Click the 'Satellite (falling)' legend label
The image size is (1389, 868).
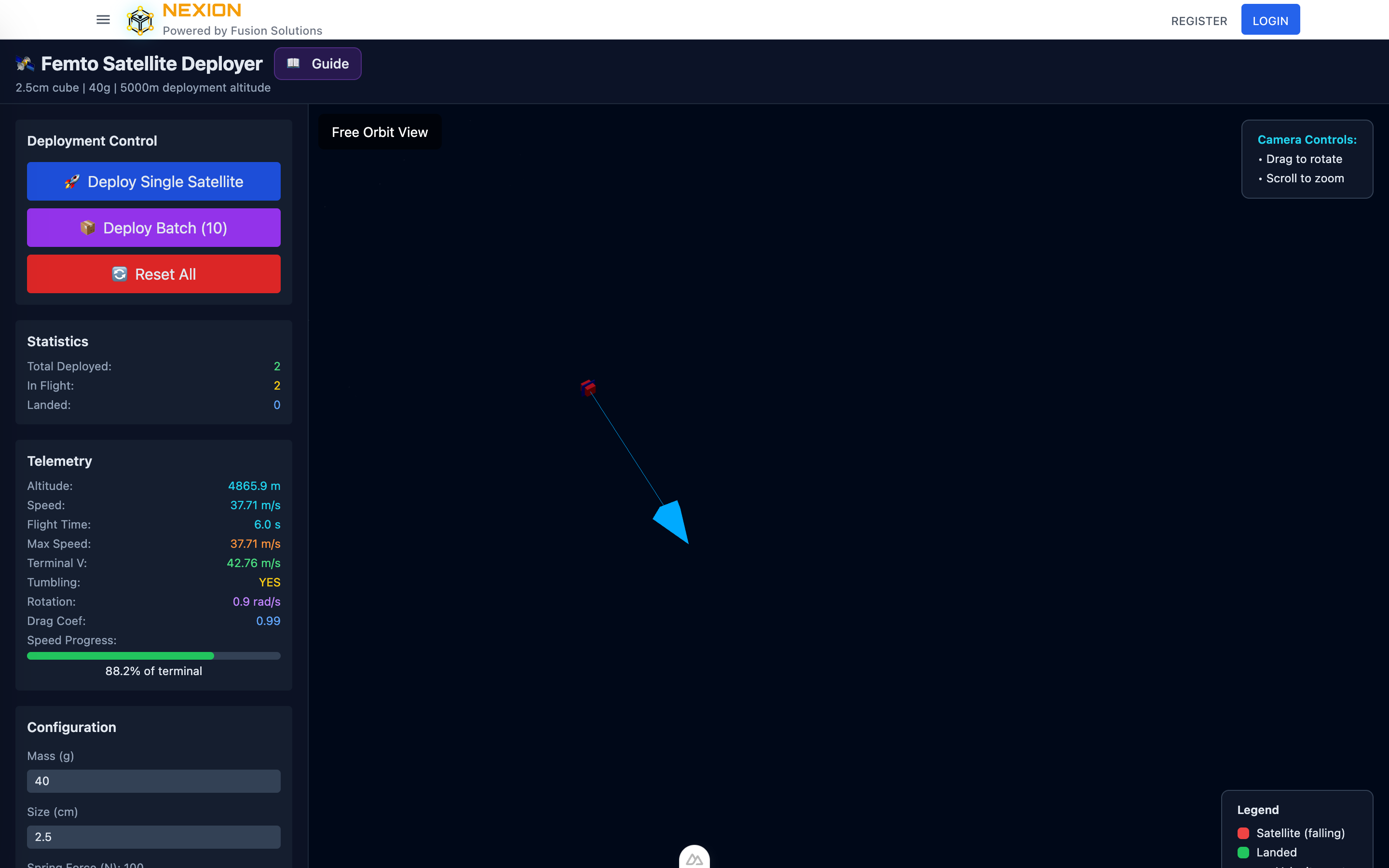[x=1301, y=833]
